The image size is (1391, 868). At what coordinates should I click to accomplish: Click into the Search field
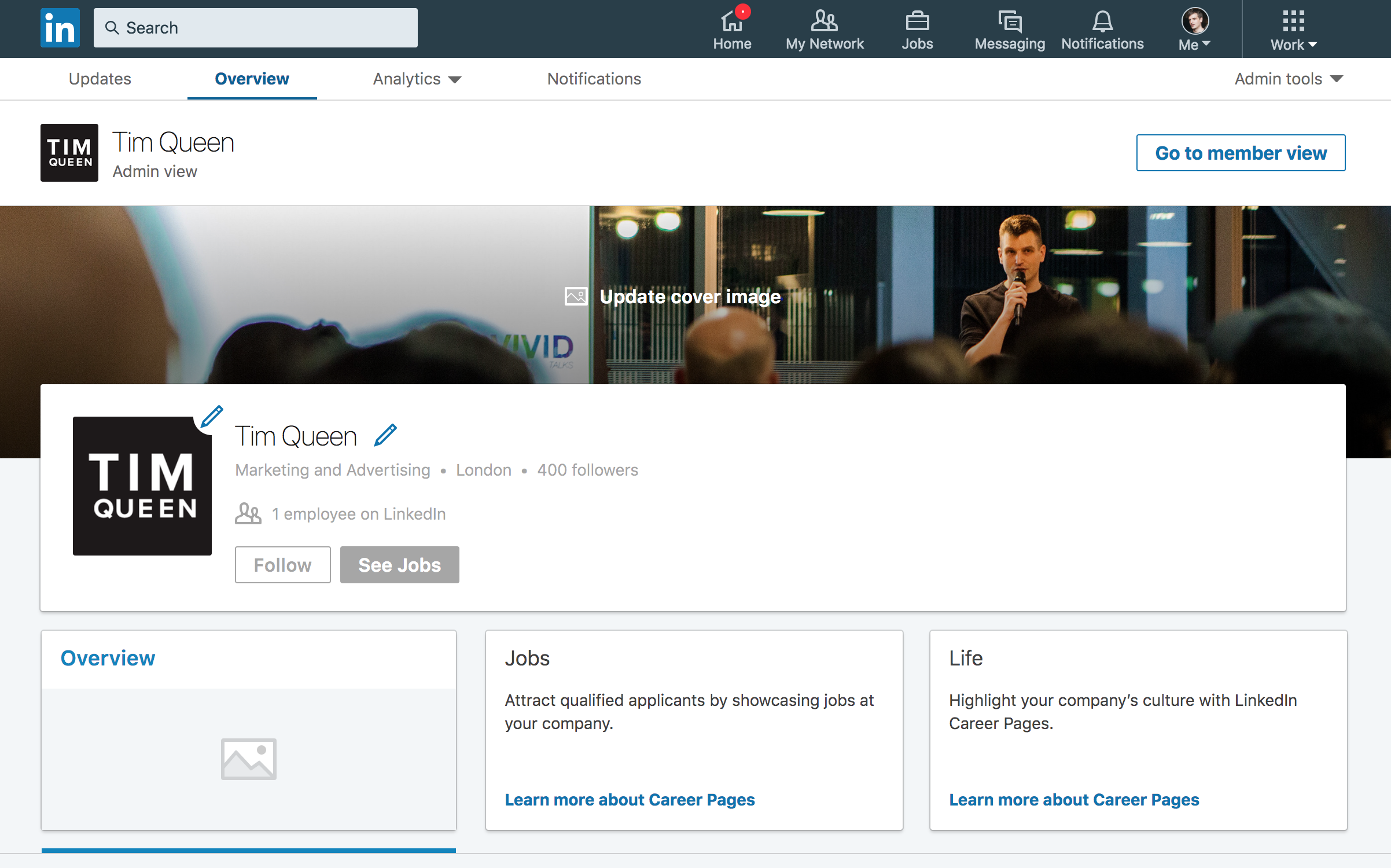point(256,28)
